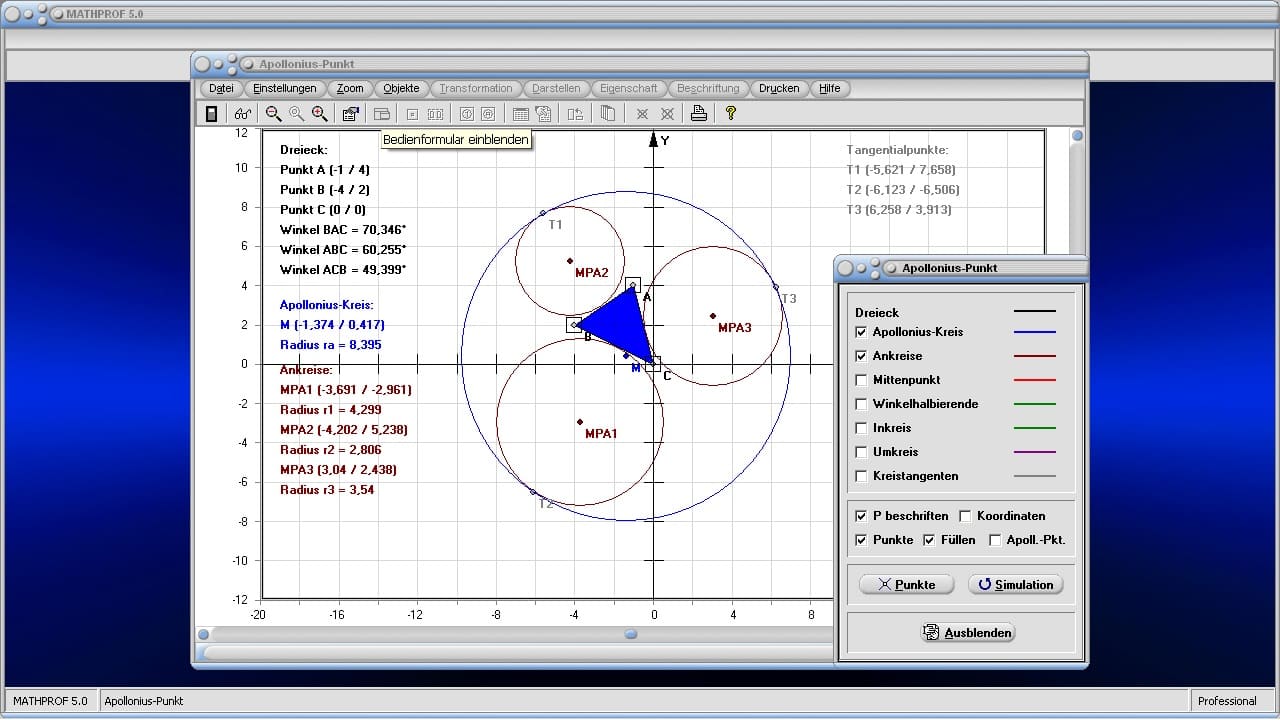Click the vertical scrollbar knob right of plot
This screenshot has height=720, width=1280.
[1077, 136]
